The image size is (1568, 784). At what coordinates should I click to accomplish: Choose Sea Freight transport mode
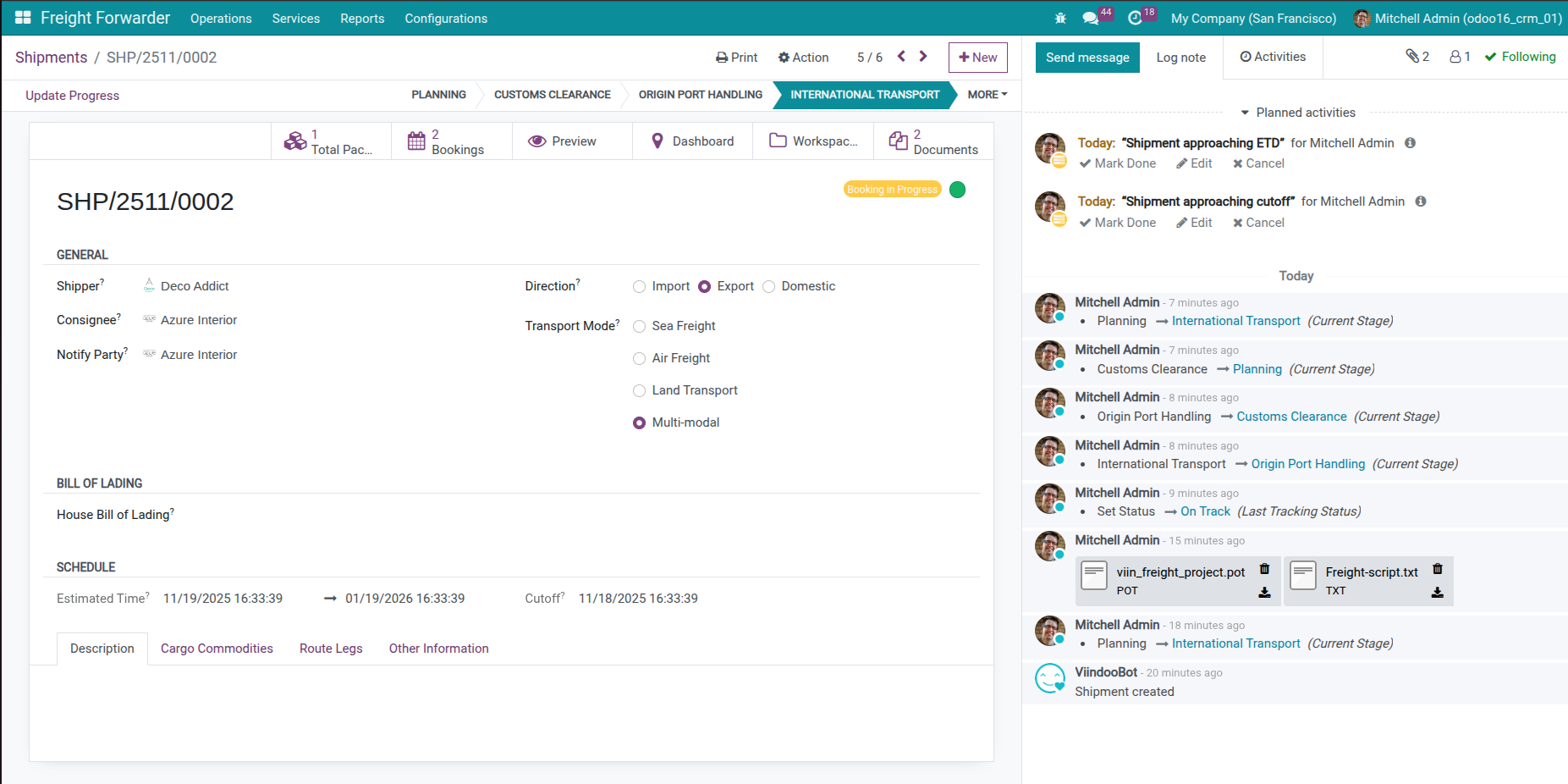click(639, 326)
